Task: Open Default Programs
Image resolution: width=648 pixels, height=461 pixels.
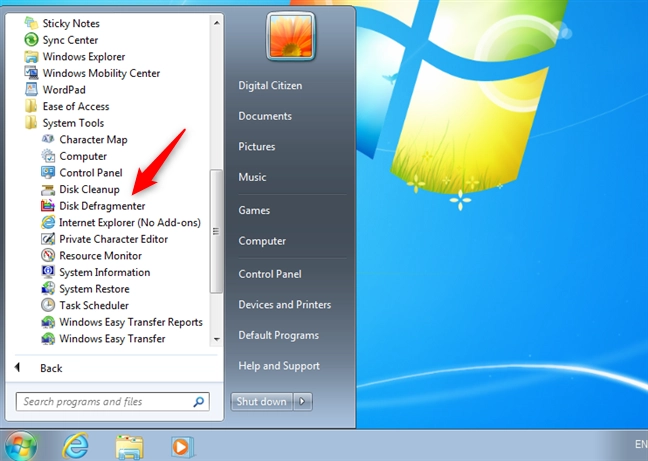Action: (x=279, y=335)
